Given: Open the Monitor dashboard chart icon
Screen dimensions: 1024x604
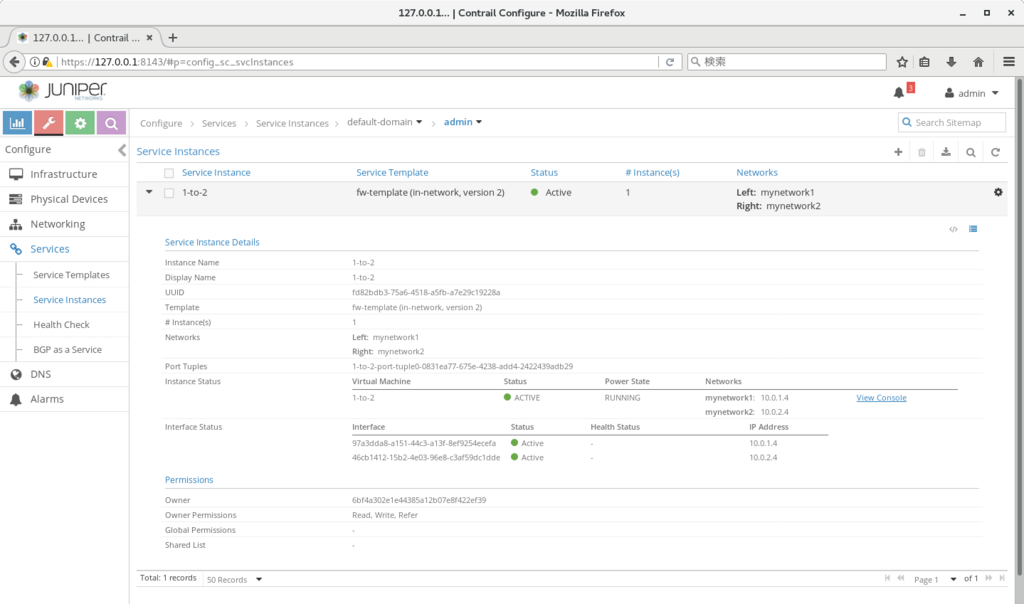Looking at the screenshot, I should pos(18,123).
